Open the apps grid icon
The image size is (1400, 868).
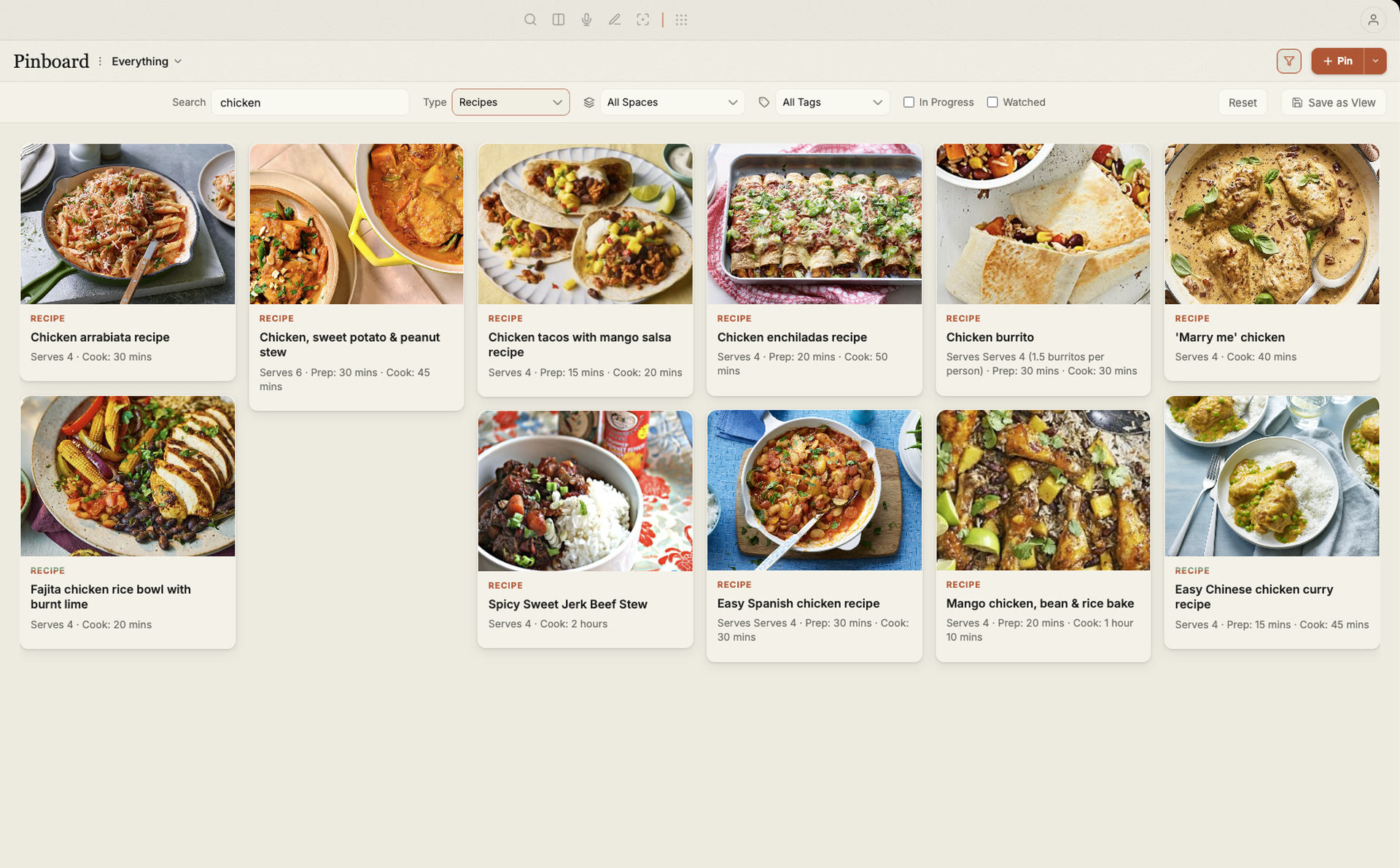click(681, 20)
